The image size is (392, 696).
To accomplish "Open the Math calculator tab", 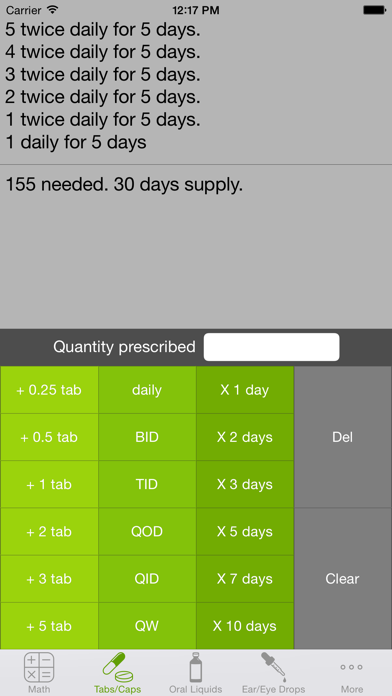I will point(39,672).
